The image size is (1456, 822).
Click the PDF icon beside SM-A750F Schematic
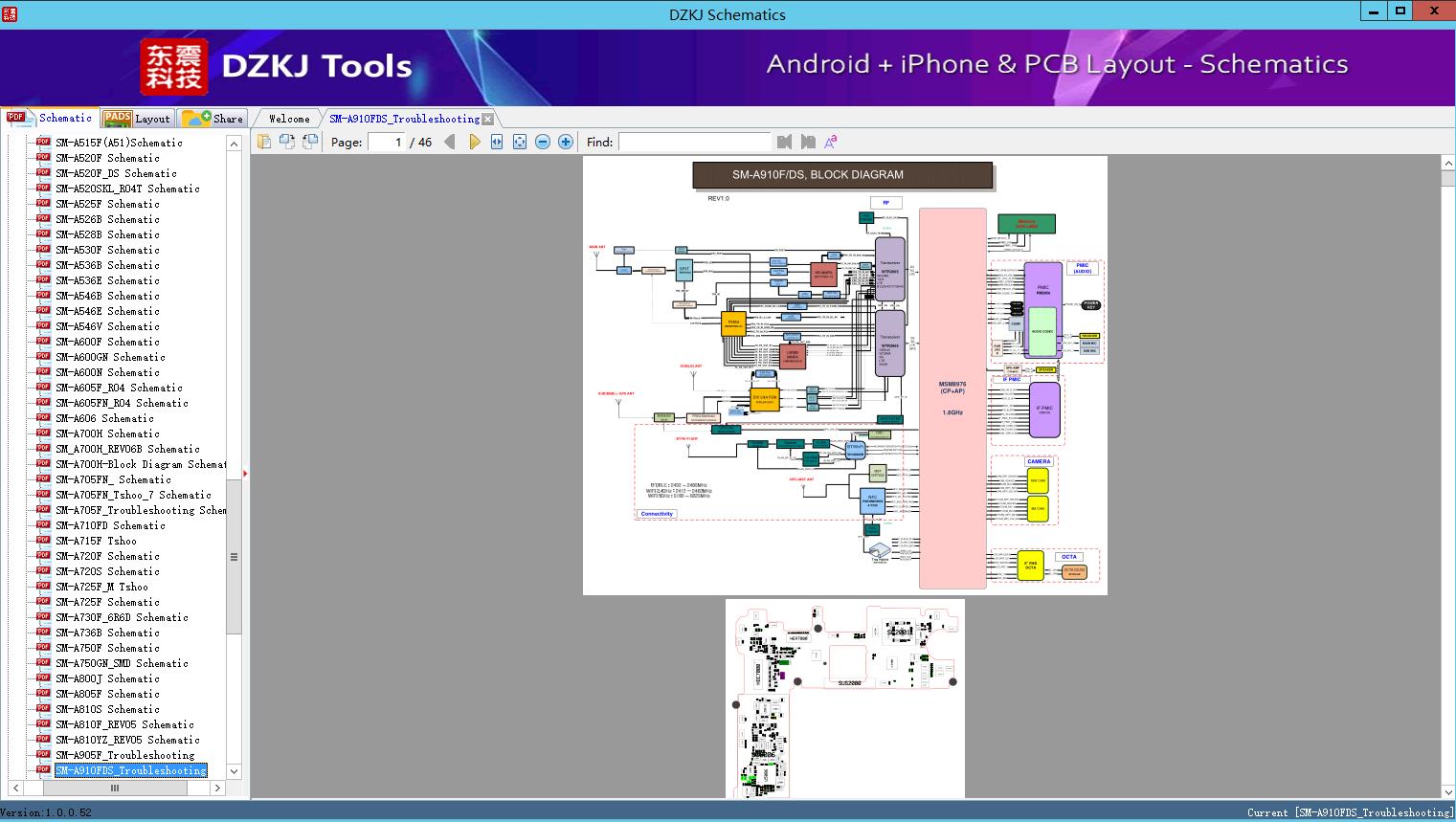tap(43, 648)
